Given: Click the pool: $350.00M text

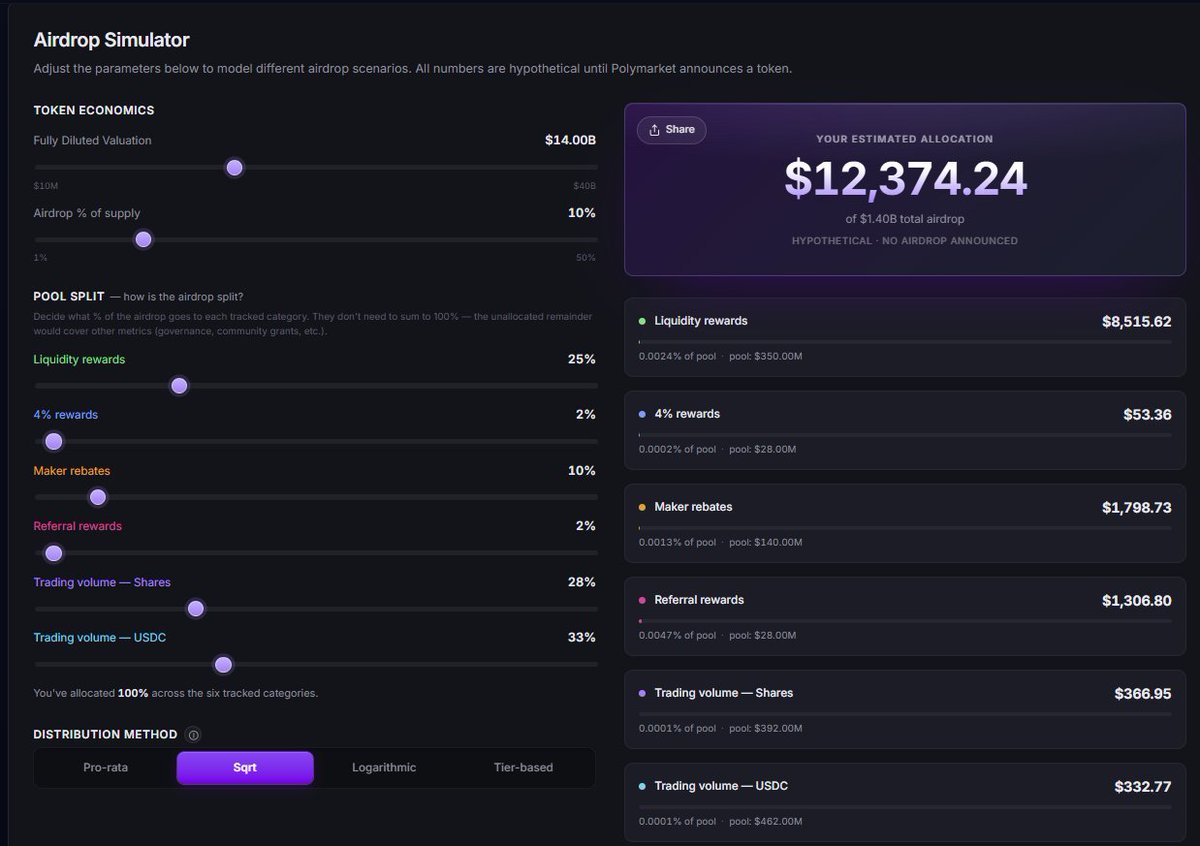Looking at the screenshot, I should click(x=766, y=356).
